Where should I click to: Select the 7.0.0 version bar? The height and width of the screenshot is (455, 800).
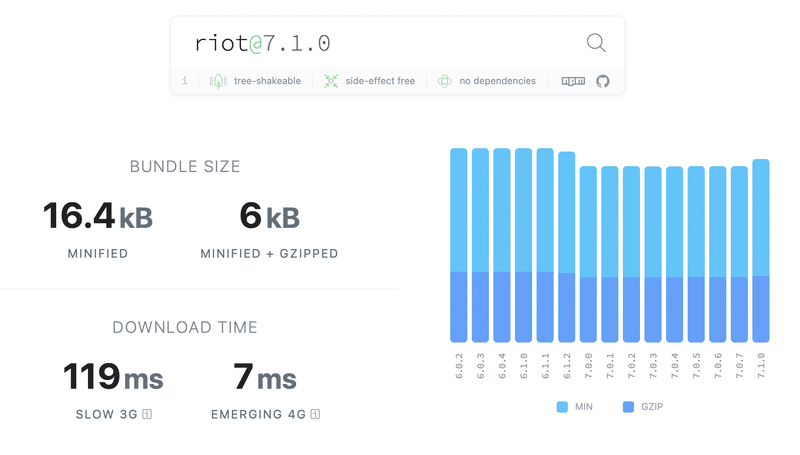[x=588, y=254]
